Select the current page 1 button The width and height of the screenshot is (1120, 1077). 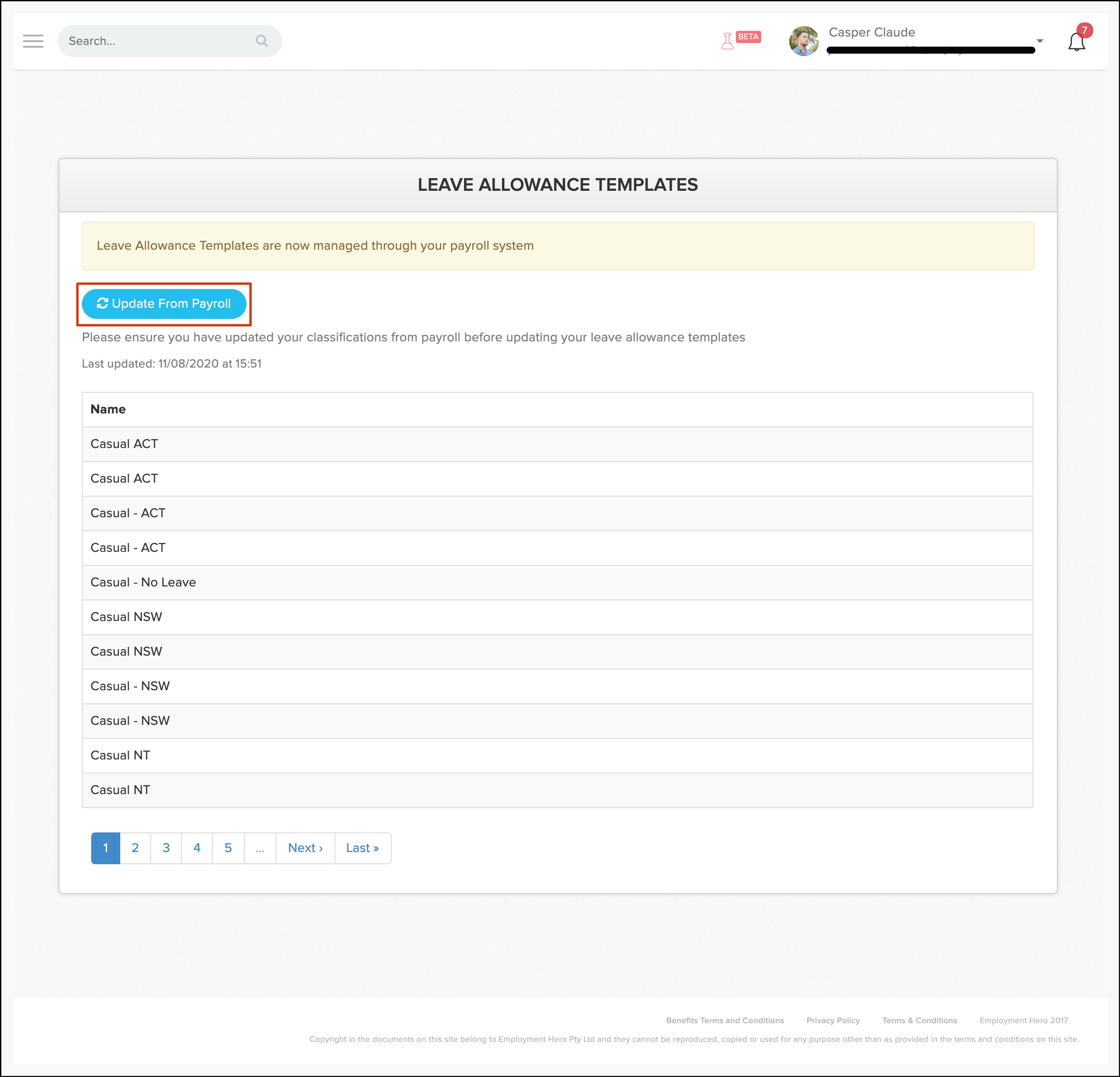click(106, 848)
